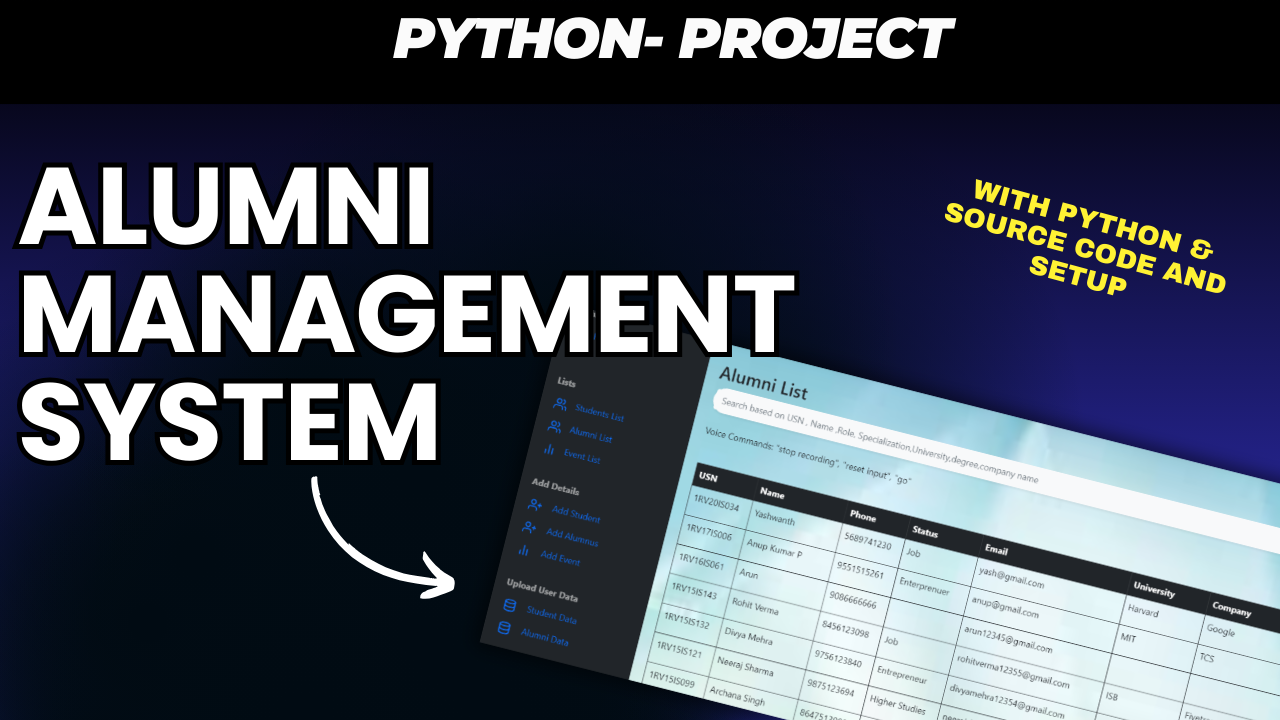Click phone number 9086666666

click(x=853, y=601)
